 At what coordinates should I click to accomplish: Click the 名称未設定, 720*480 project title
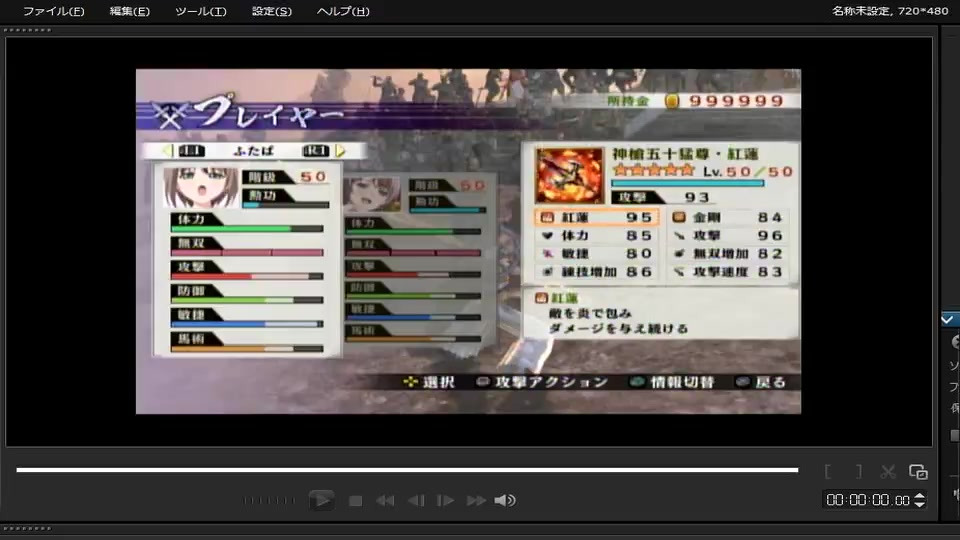(x=890, y=10)
